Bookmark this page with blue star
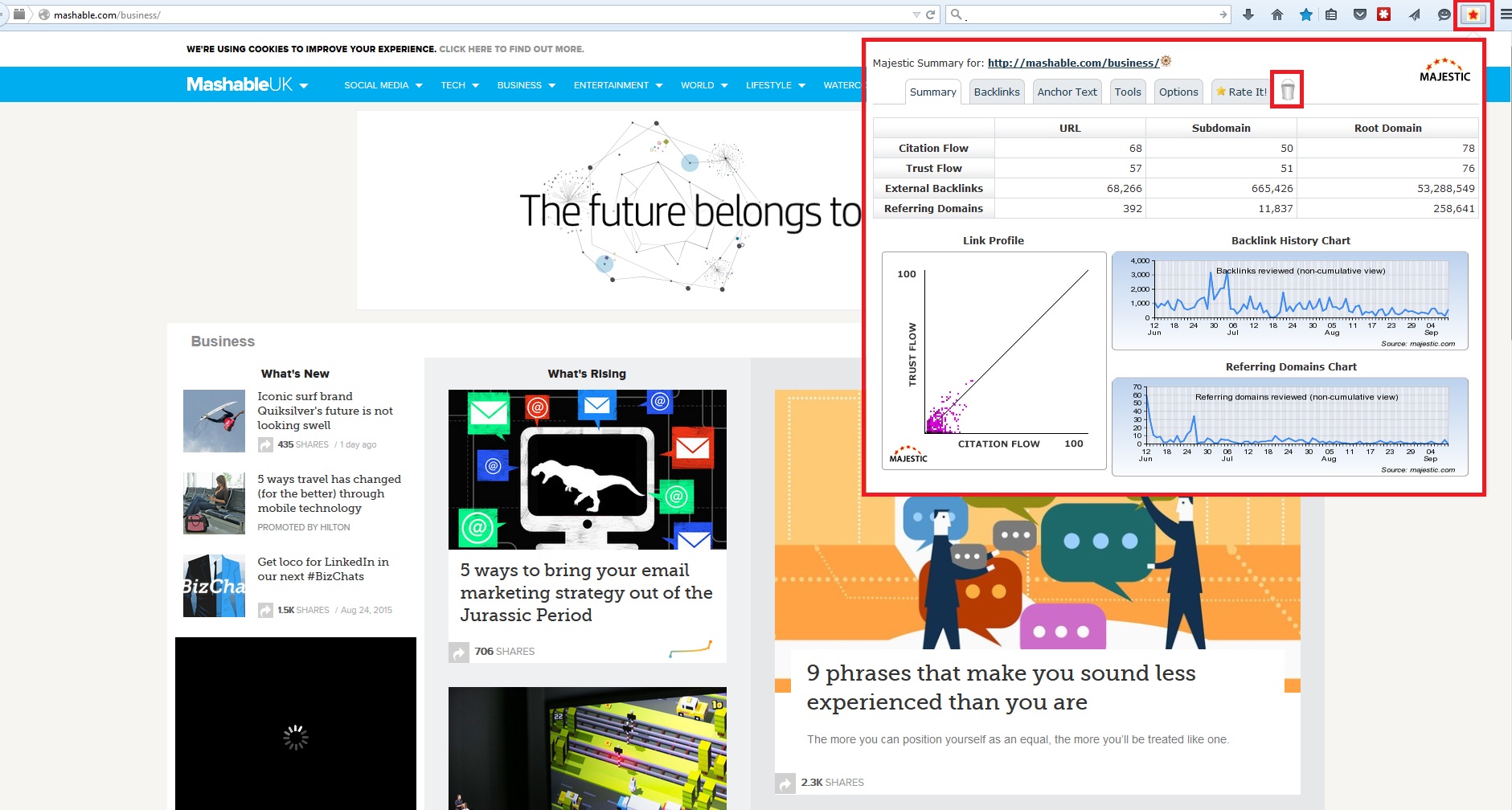The height and width of the screenshot is (810, 1512). pyautogui.click(x=1306, y=14)
